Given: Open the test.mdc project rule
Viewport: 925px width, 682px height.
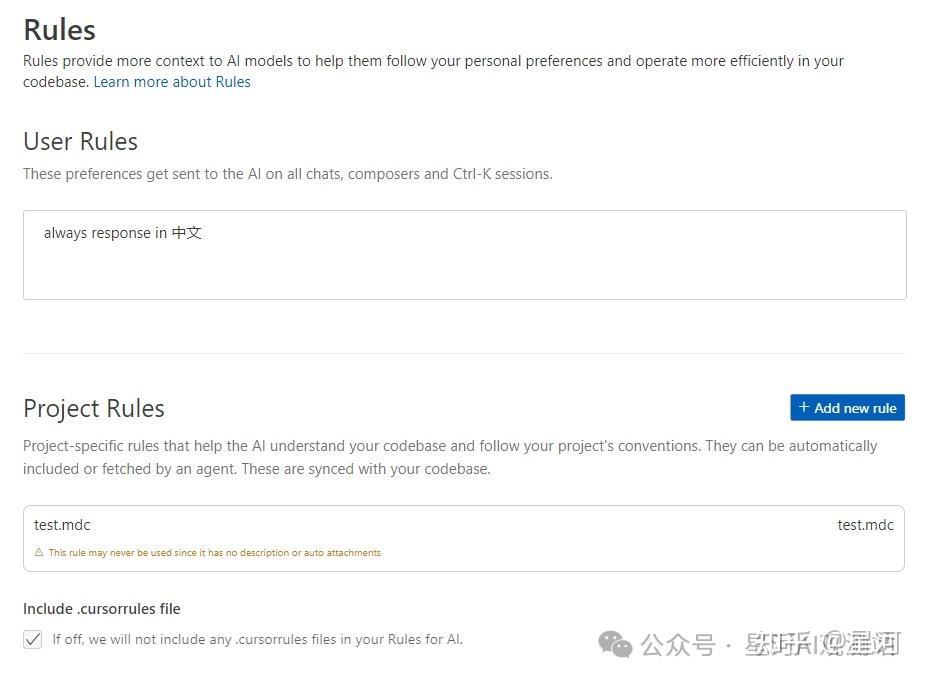Looking at the screenshot, I should (62, 524).
